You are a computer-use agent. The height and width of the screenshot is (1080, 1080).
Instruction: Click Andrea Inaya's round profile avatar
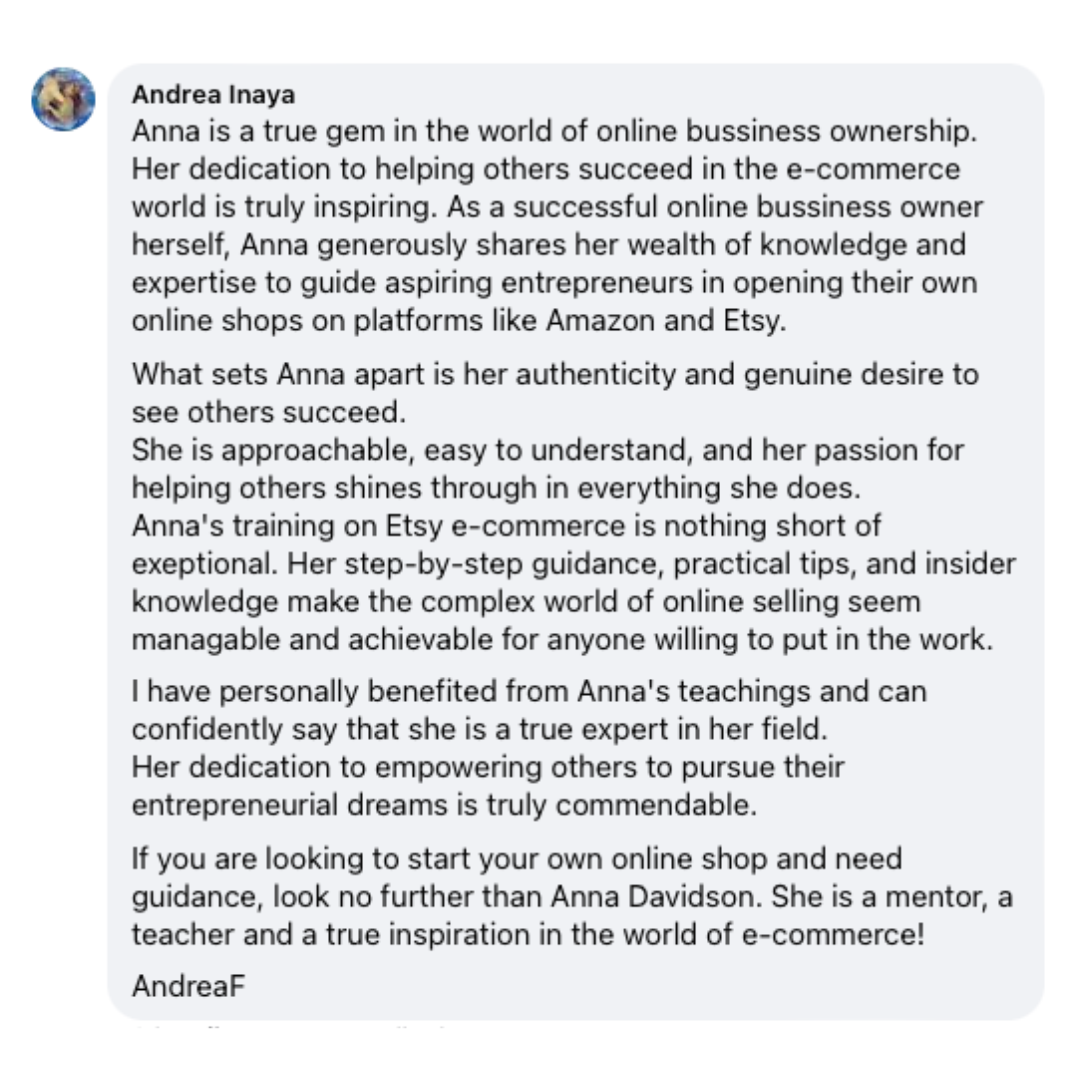(63, 99)
